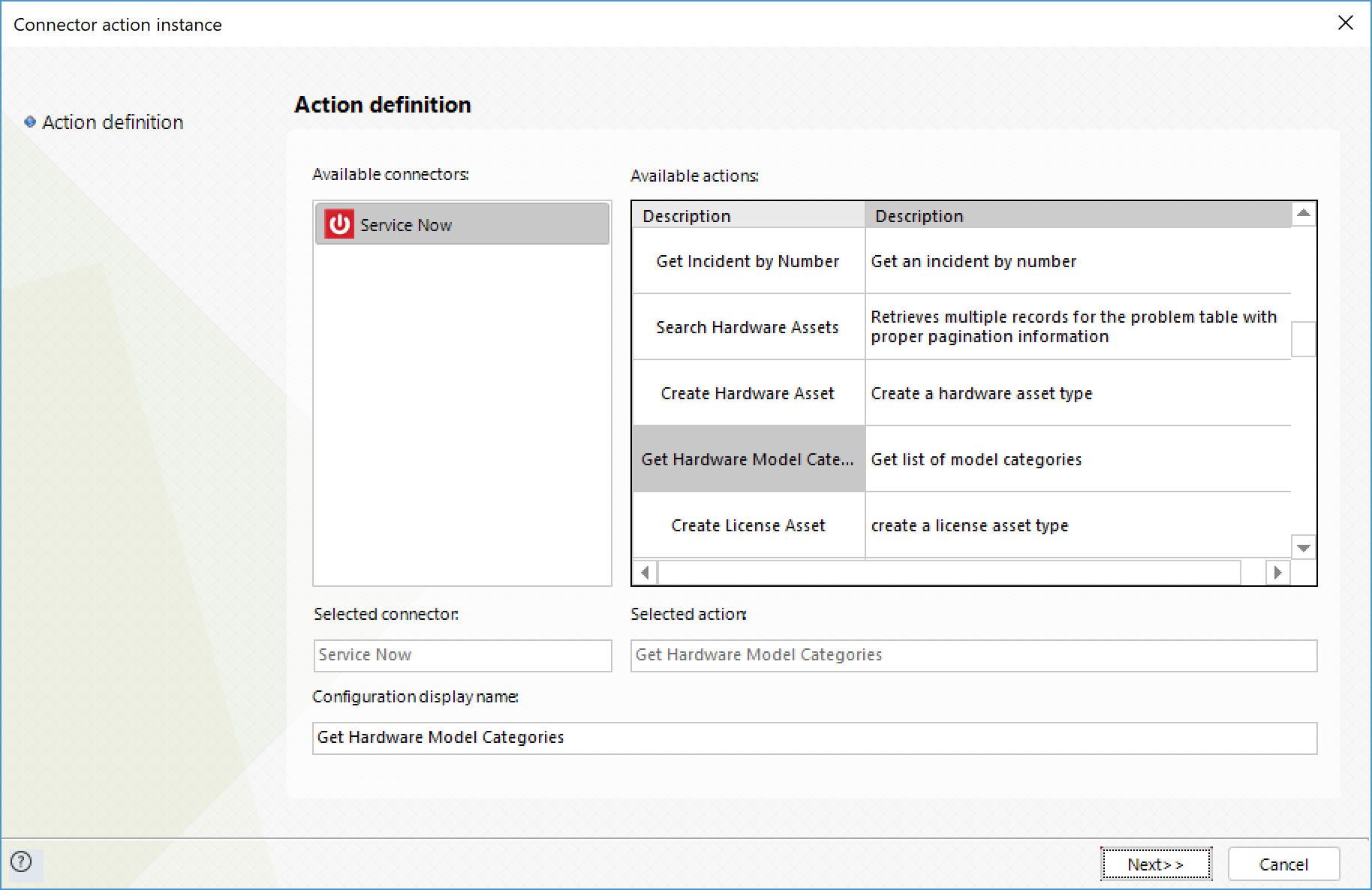
Task: Click actions list scroll left arrow
Action: coord(645,573)
